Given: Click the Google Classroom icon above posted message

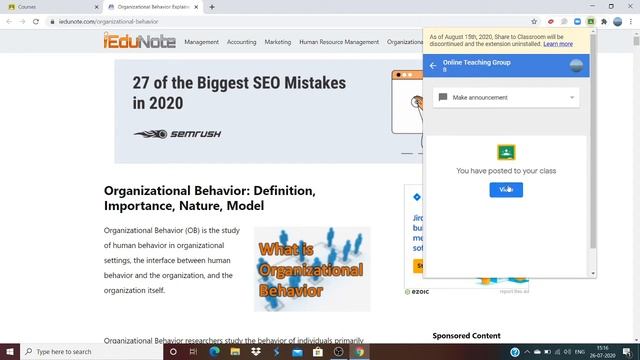Looking at the screenshot, I should tap(506, 152).
